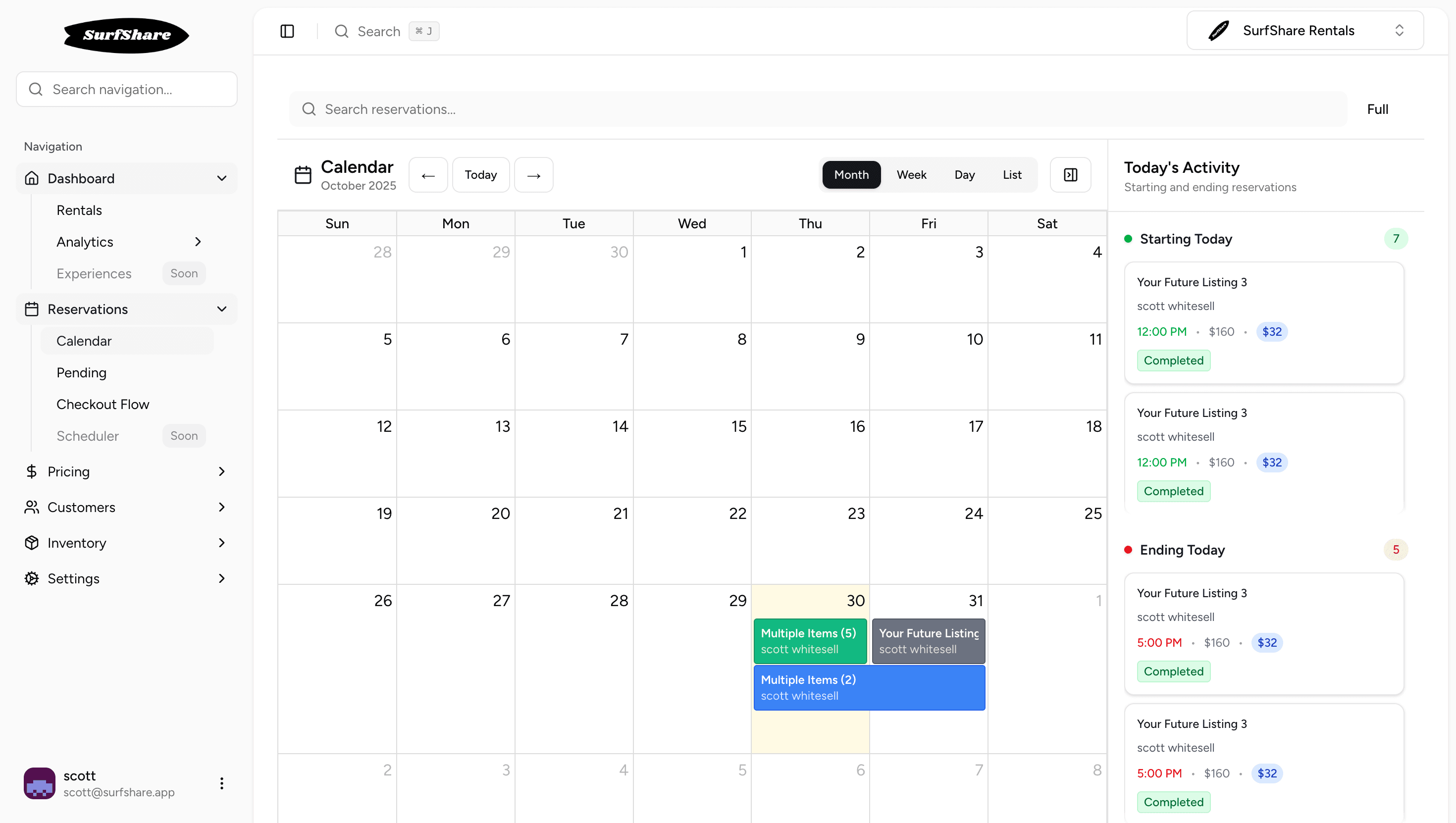Open user menu three-dots icon
Image resolution: width=1456 pixels, height=823 pixels.
221,783
